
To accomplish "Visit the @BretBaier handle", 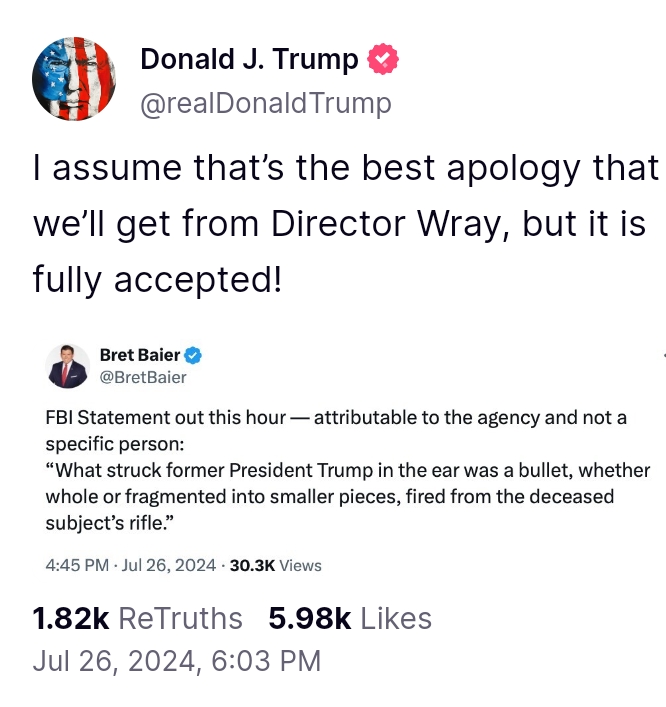I will point(143,377).
